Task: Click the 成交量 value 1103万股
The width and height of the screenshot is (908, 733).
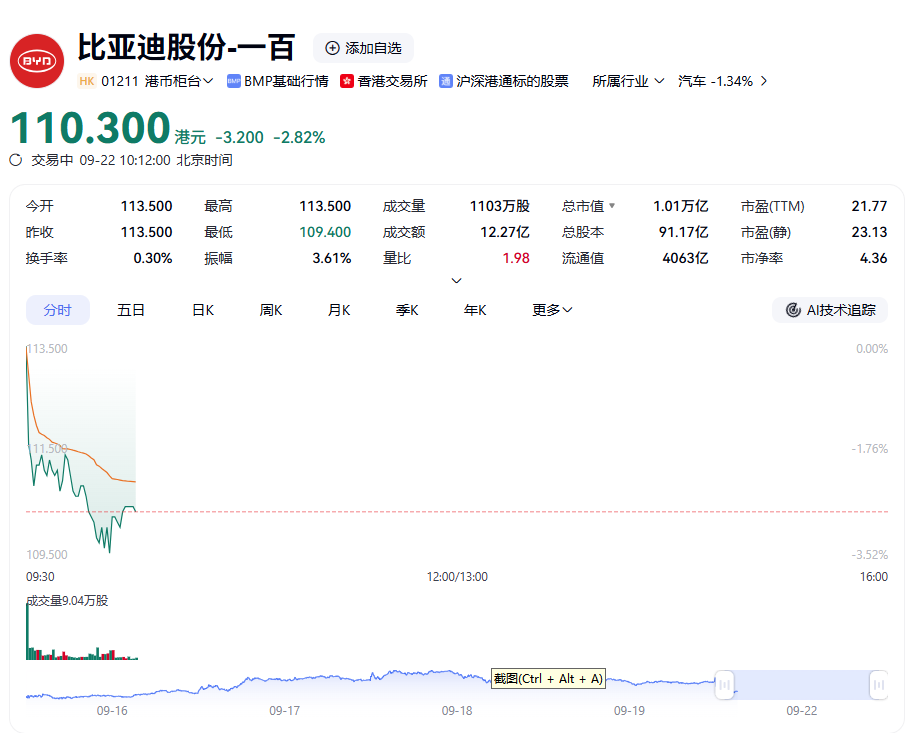Action: tap(500, 206)
